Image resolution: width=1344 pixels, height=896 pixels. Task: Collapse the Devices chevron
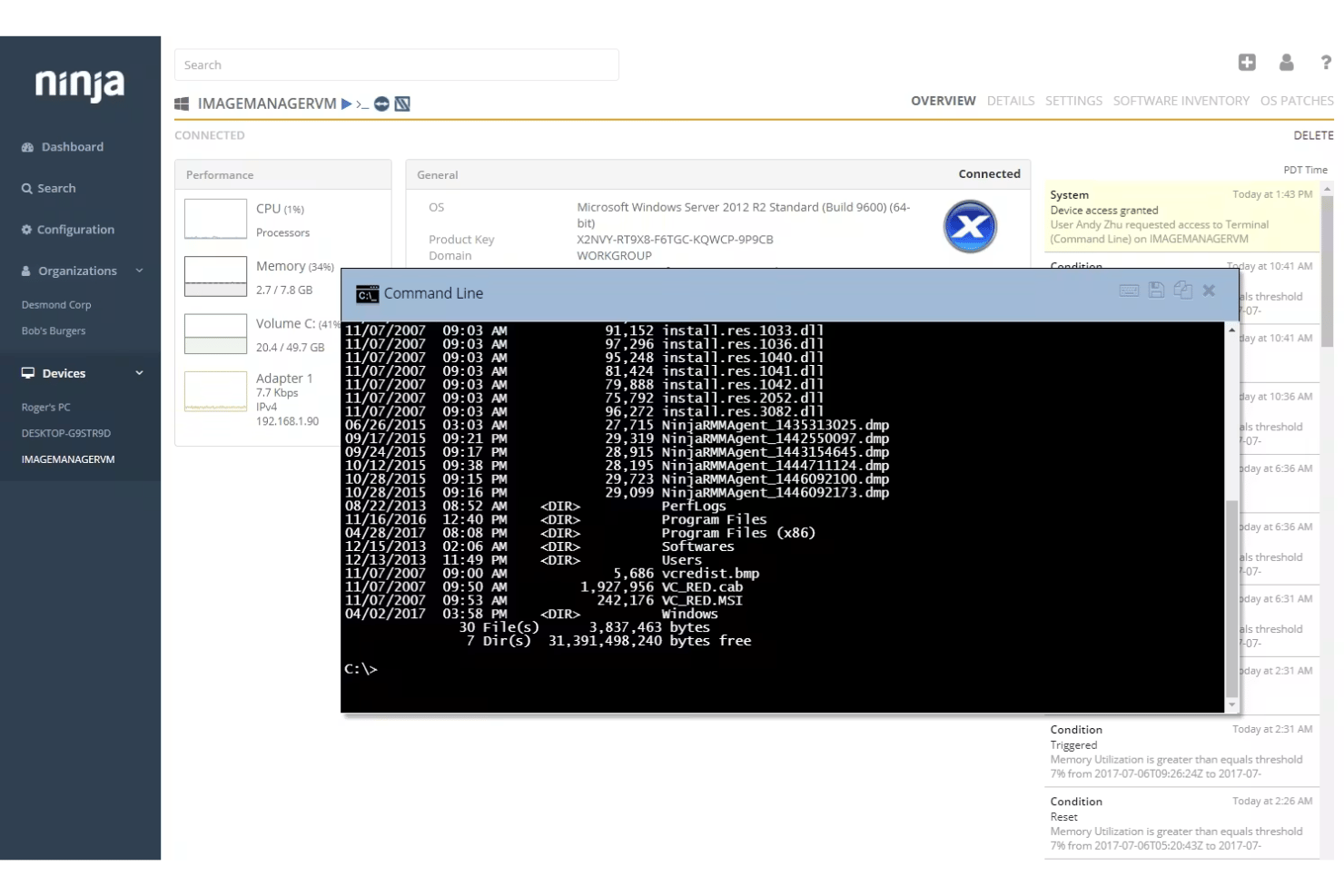(x=140, y=373)
